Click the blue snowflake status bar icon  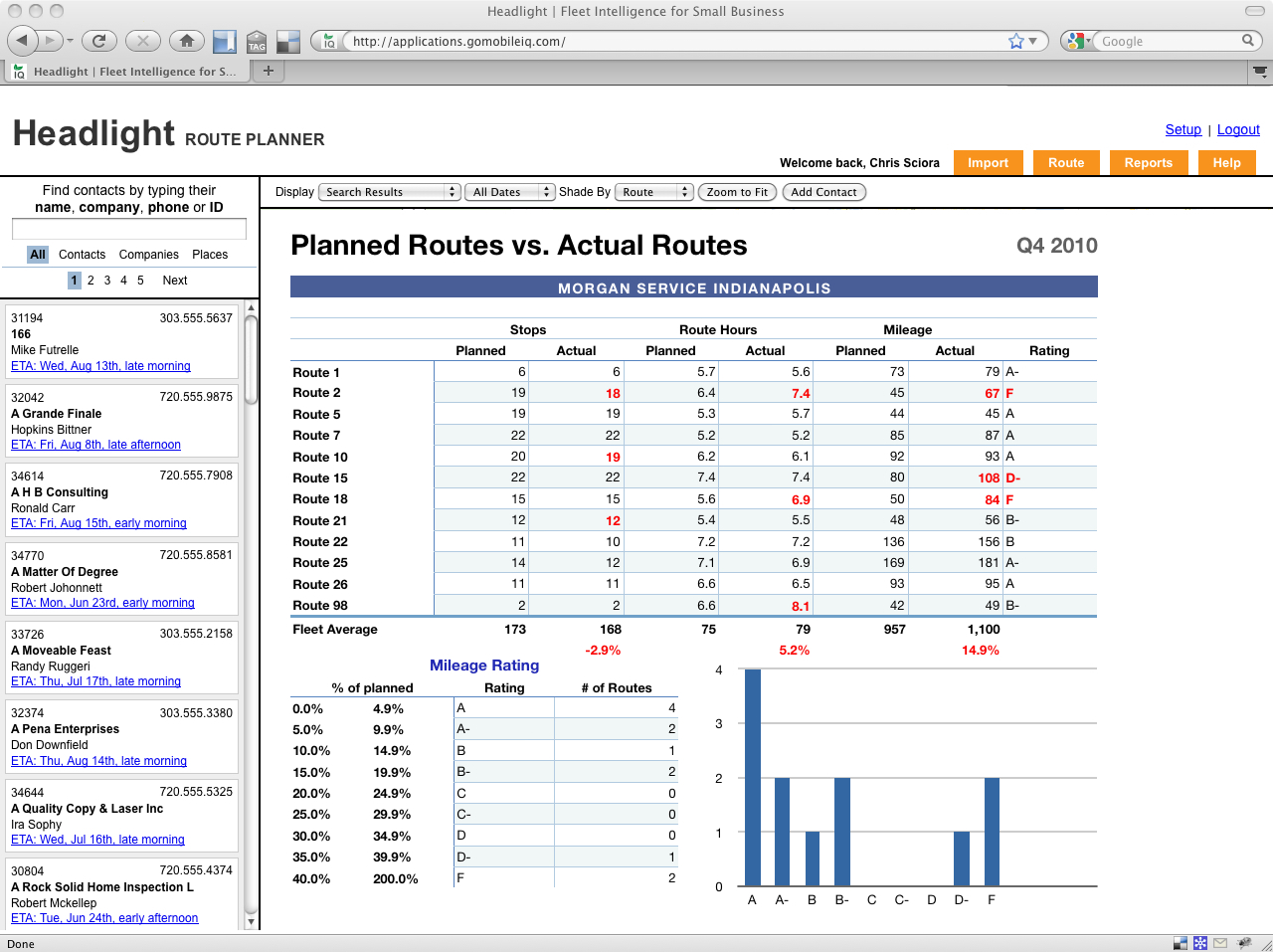tap(1200, 943)
